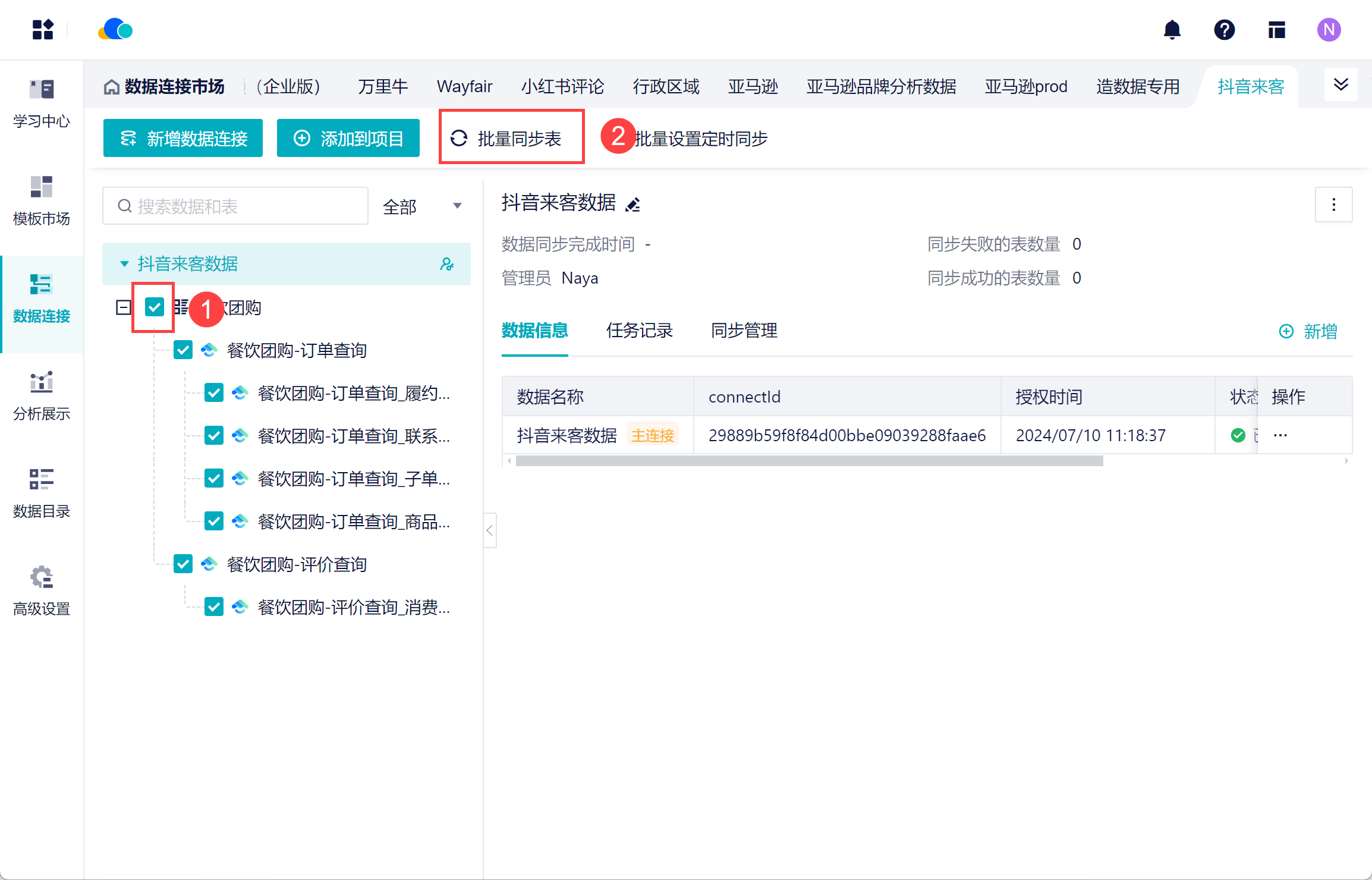1372x880 pixels.
Task: Switch to the 任务记录 tab
Action: (x=639, y=331)
